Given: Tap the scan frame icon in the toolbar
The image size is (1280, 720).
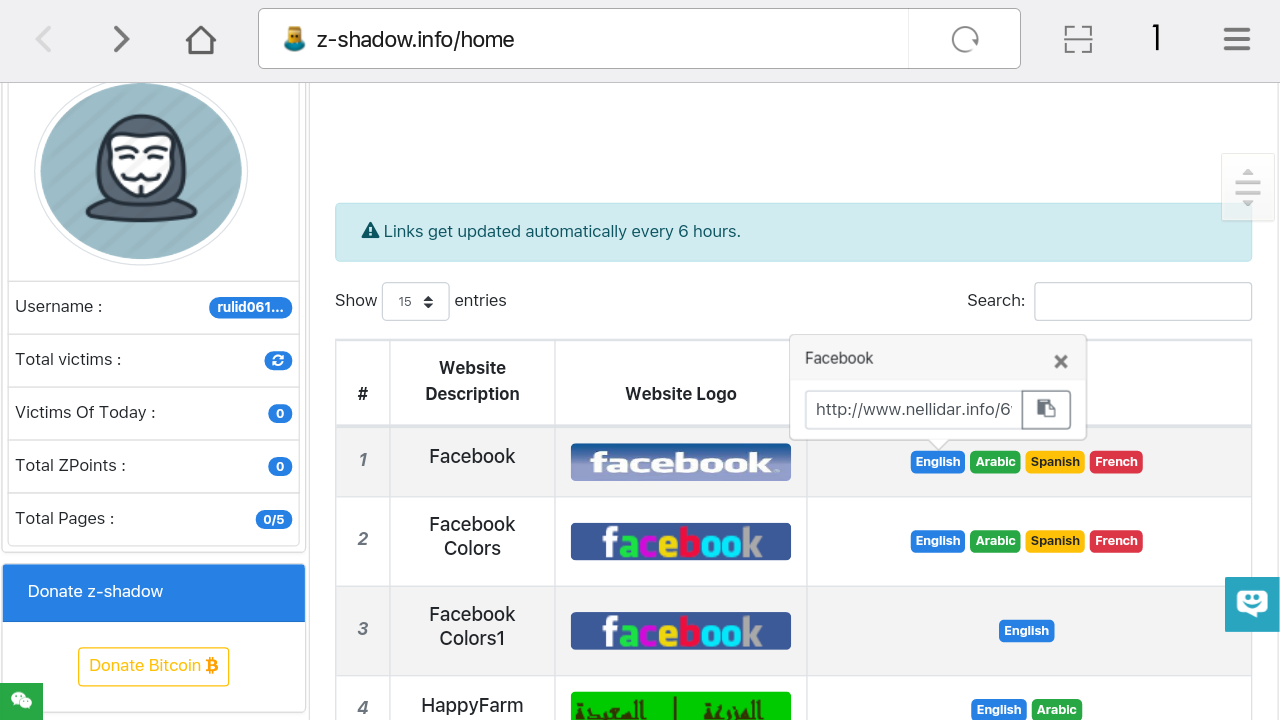Looking at the screenshot, I should click(1078, 39).
